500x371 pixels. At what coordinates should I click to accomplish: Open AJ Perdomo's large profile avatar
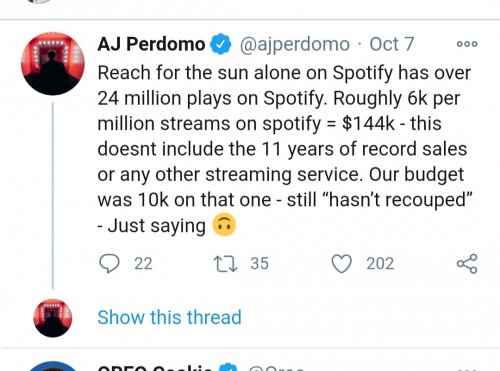point(53,64)
